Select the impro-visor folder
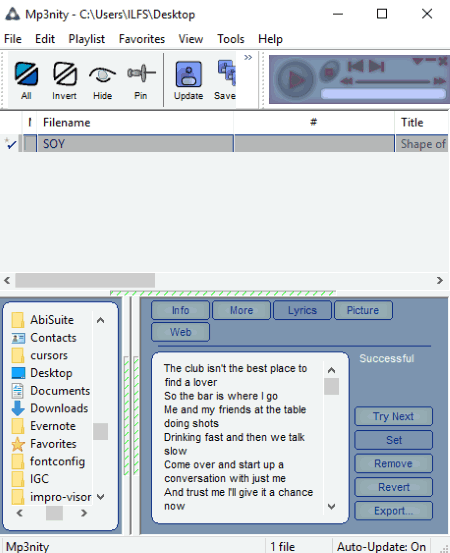Screen dimensions: 450x553 (51, 497)
